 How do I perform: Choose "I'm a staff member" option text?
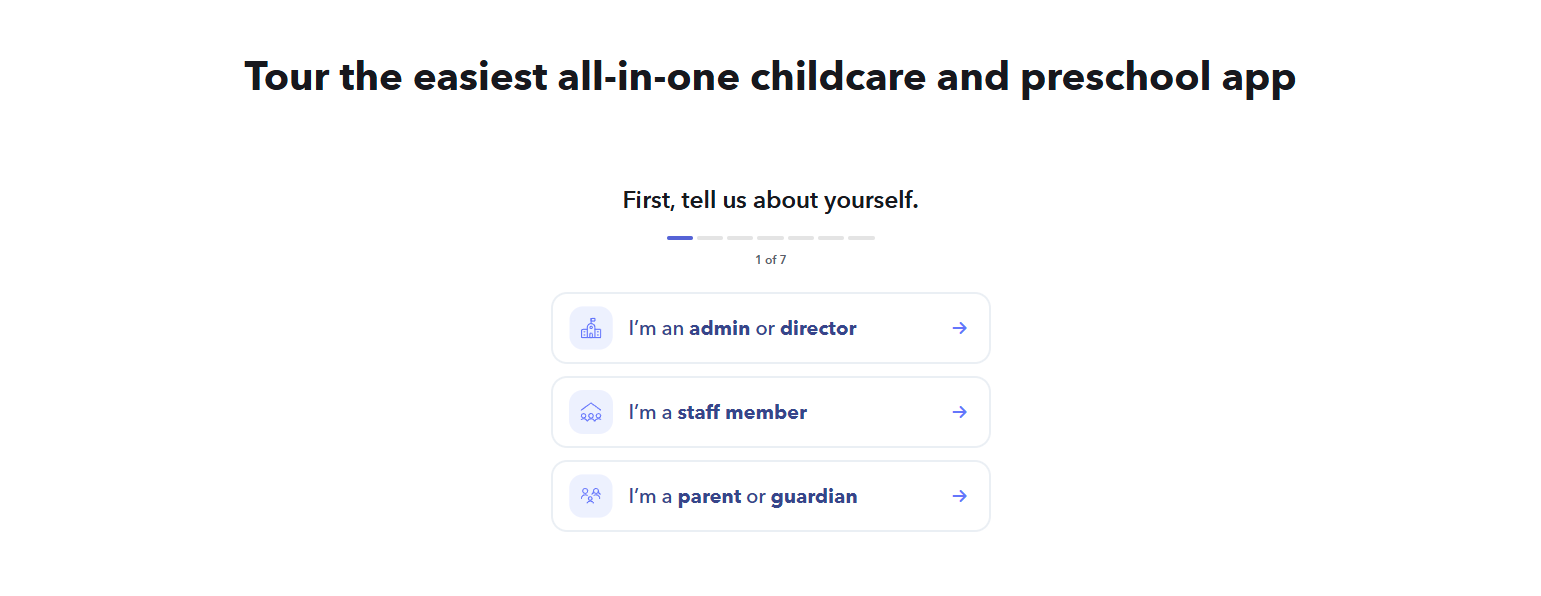click(717, 412)
